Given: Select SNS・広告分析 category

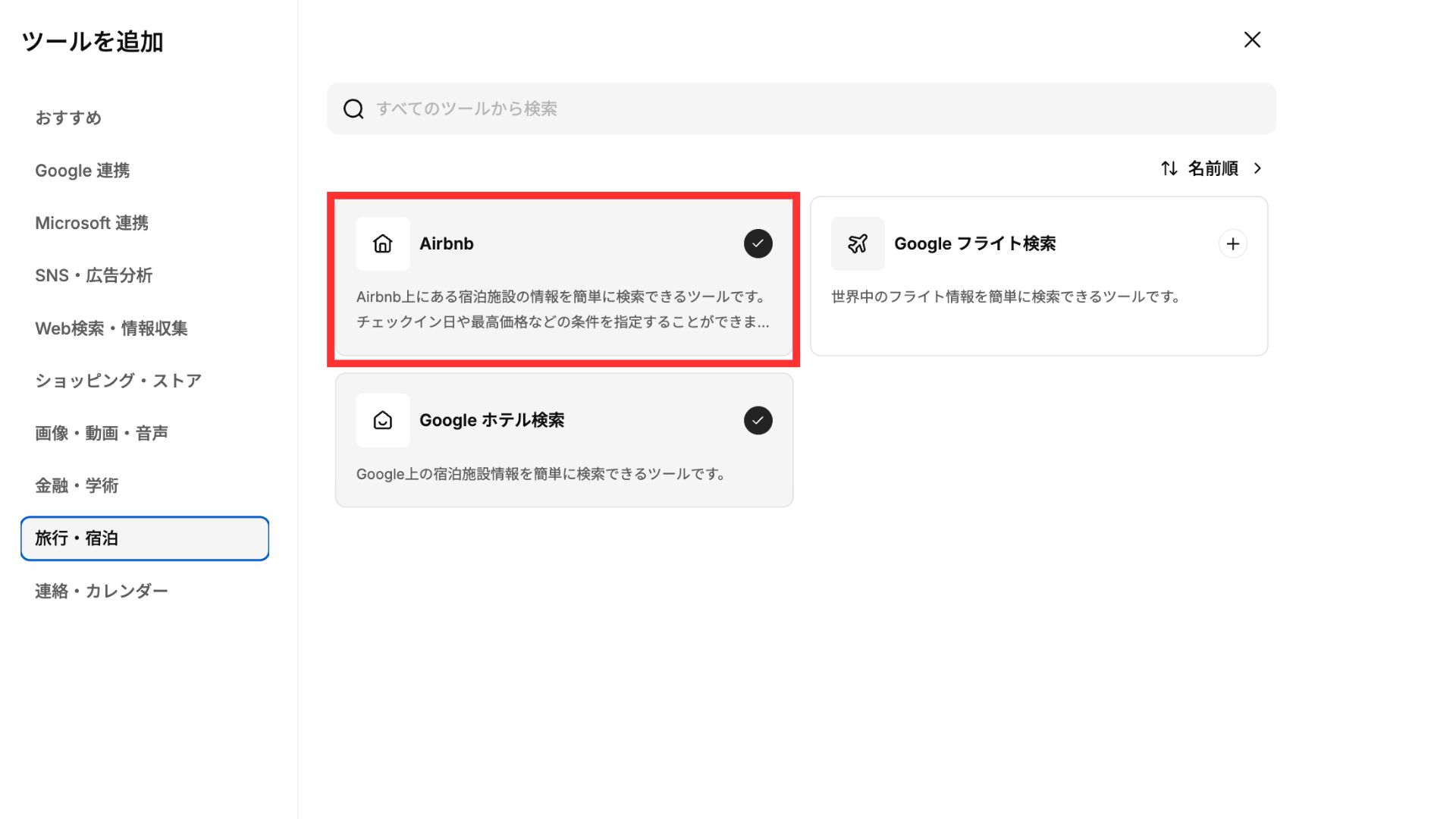Looking at the screenshot, I should [x=93, y=275].
